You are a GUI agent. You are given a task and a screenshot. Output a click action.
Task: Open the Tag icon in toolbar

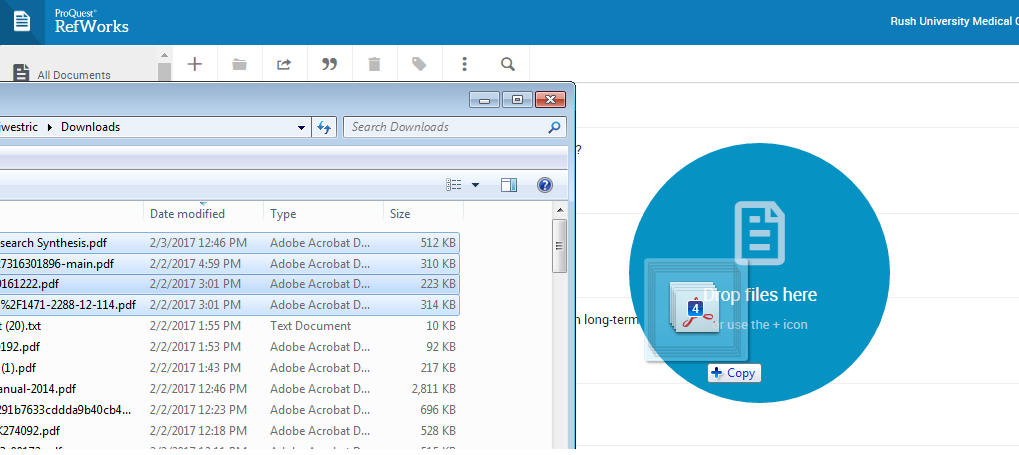coord(419,64)
